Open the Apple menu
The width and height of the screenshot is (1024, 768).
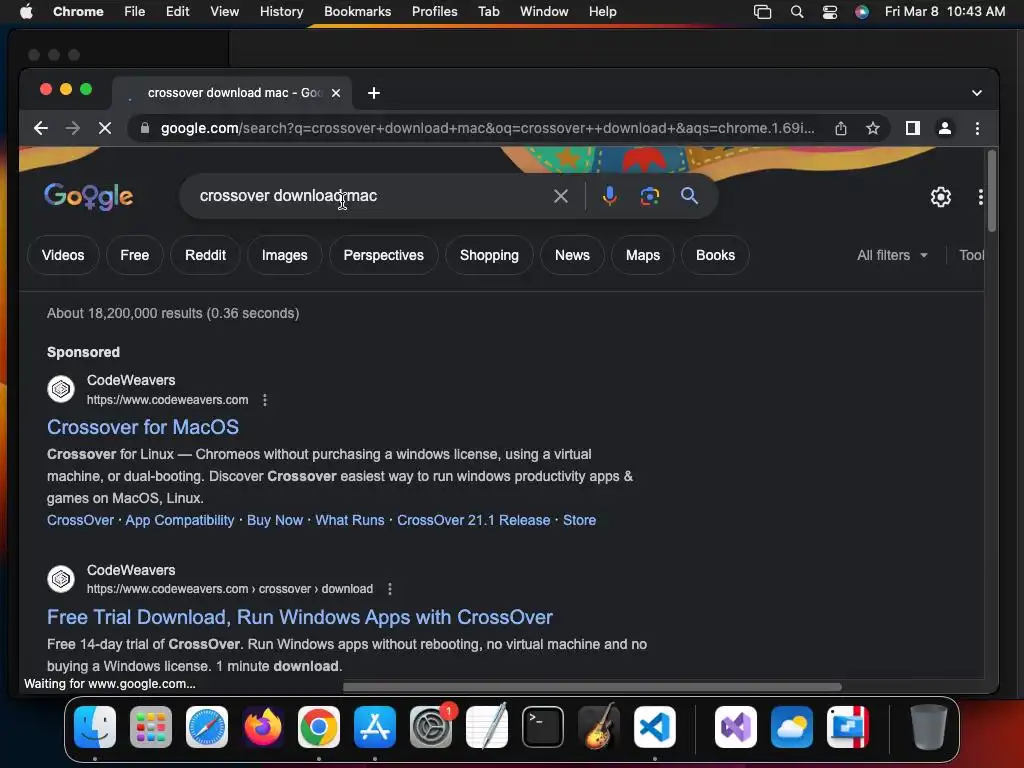click(26, 11)
